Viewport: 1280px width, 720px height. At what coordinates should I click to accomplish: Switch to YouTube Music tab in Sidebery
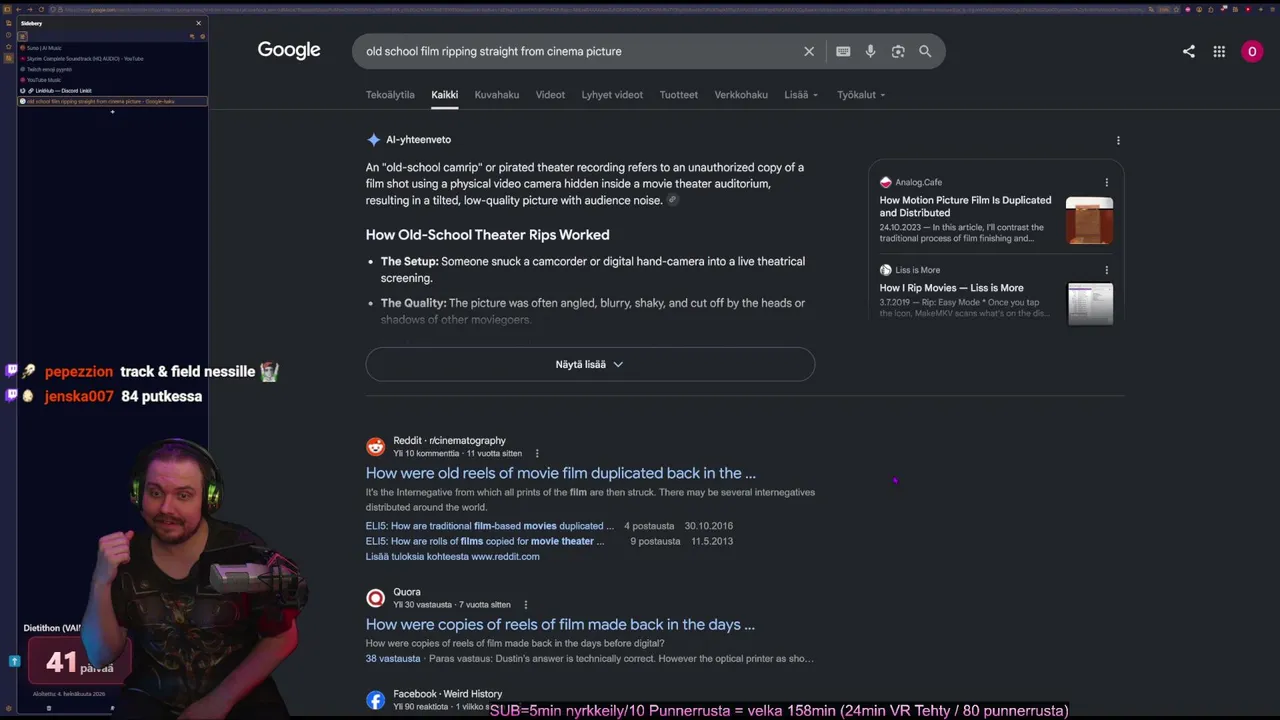(112, 80)
